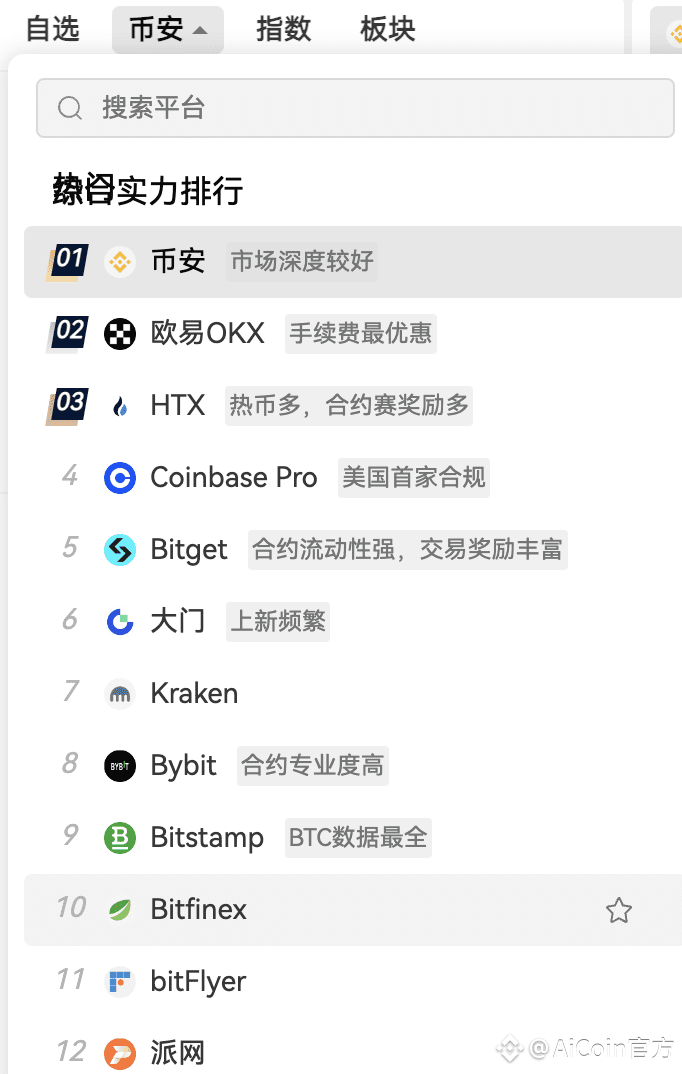Open the 板块 menu item
This screenshot has height=1074, width=682.
(386, 29)
